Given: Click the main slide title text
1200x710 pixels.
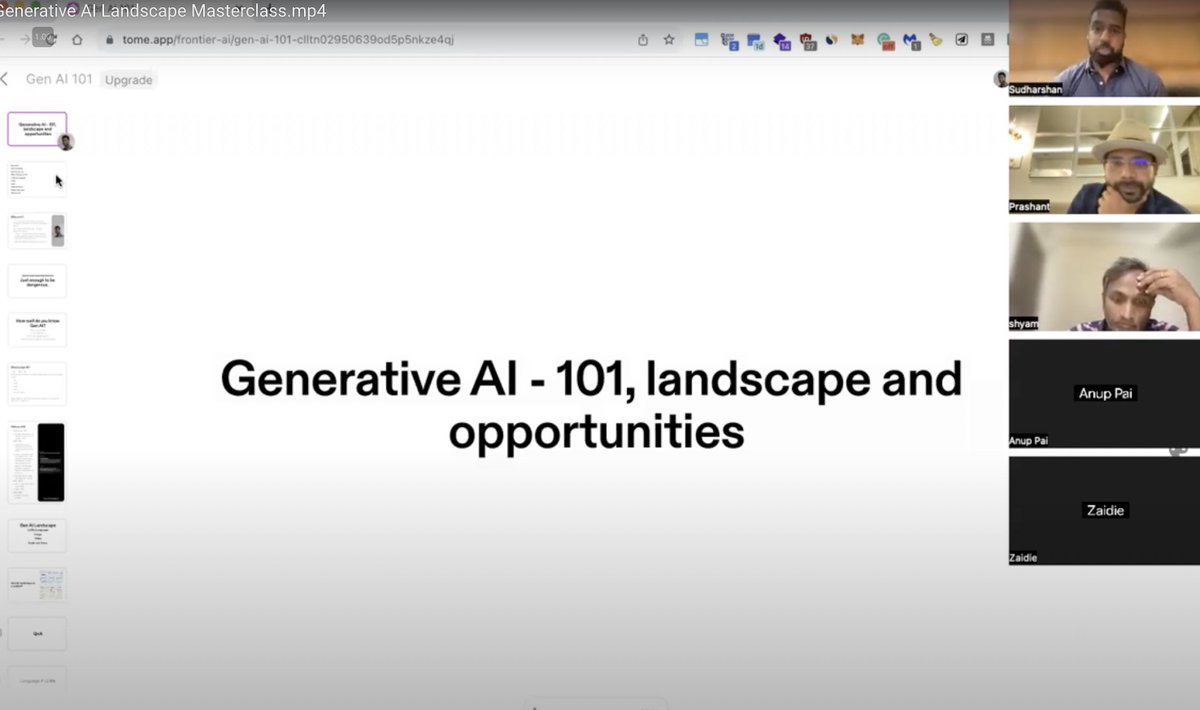Looking at the screenshot, I should (591, 406).
